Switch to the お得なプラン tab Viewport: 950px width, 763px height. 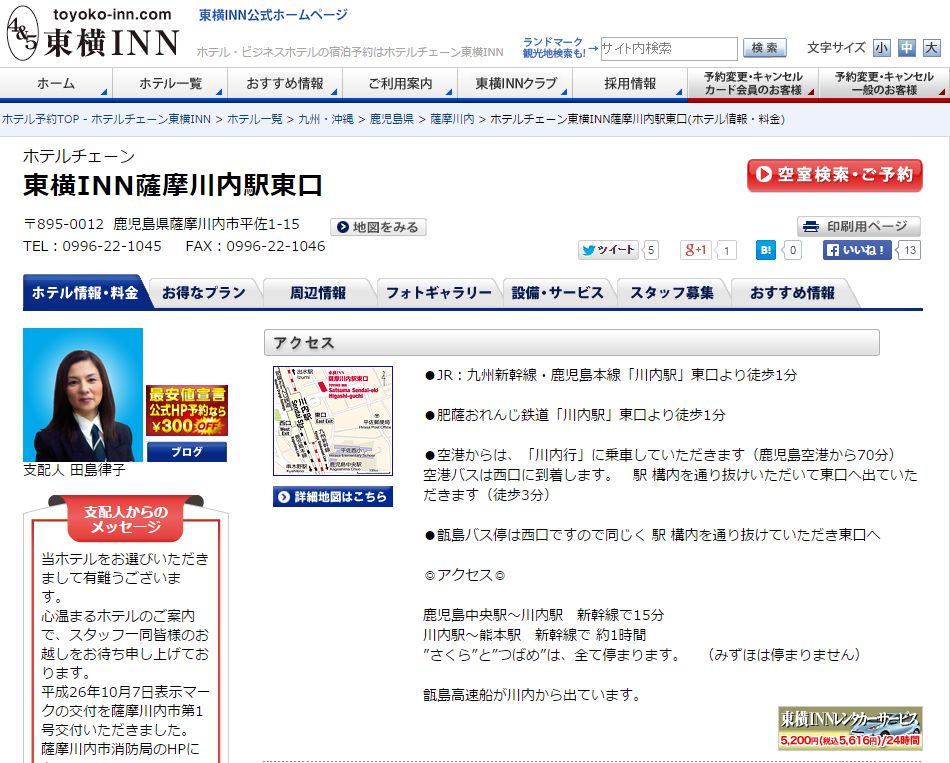(x=204, y=293)
